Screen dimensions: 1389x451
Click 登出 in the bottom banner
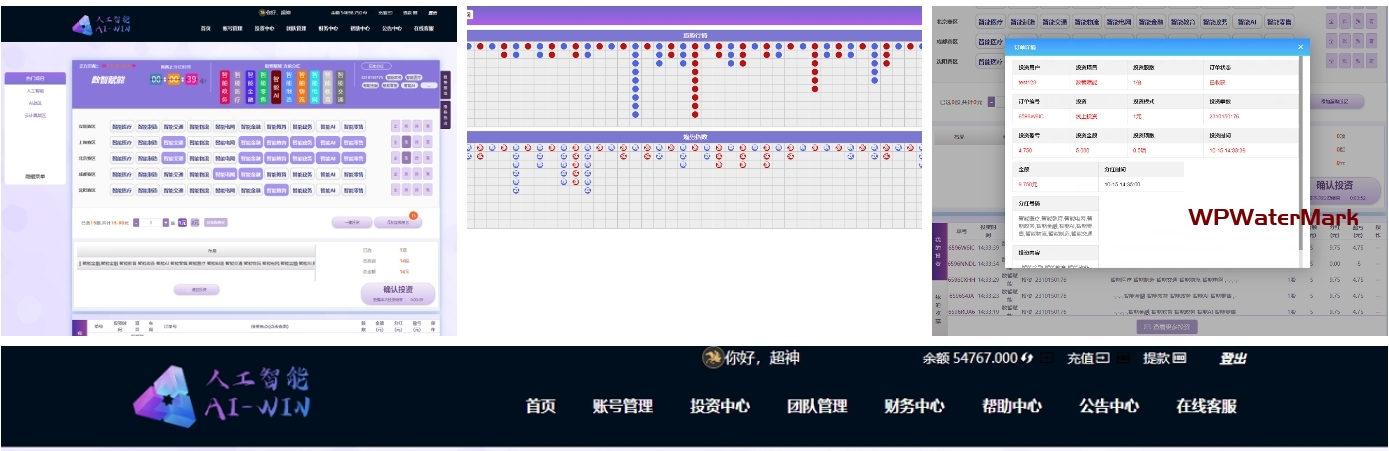pyautogui.click(x=1232, y=358)
